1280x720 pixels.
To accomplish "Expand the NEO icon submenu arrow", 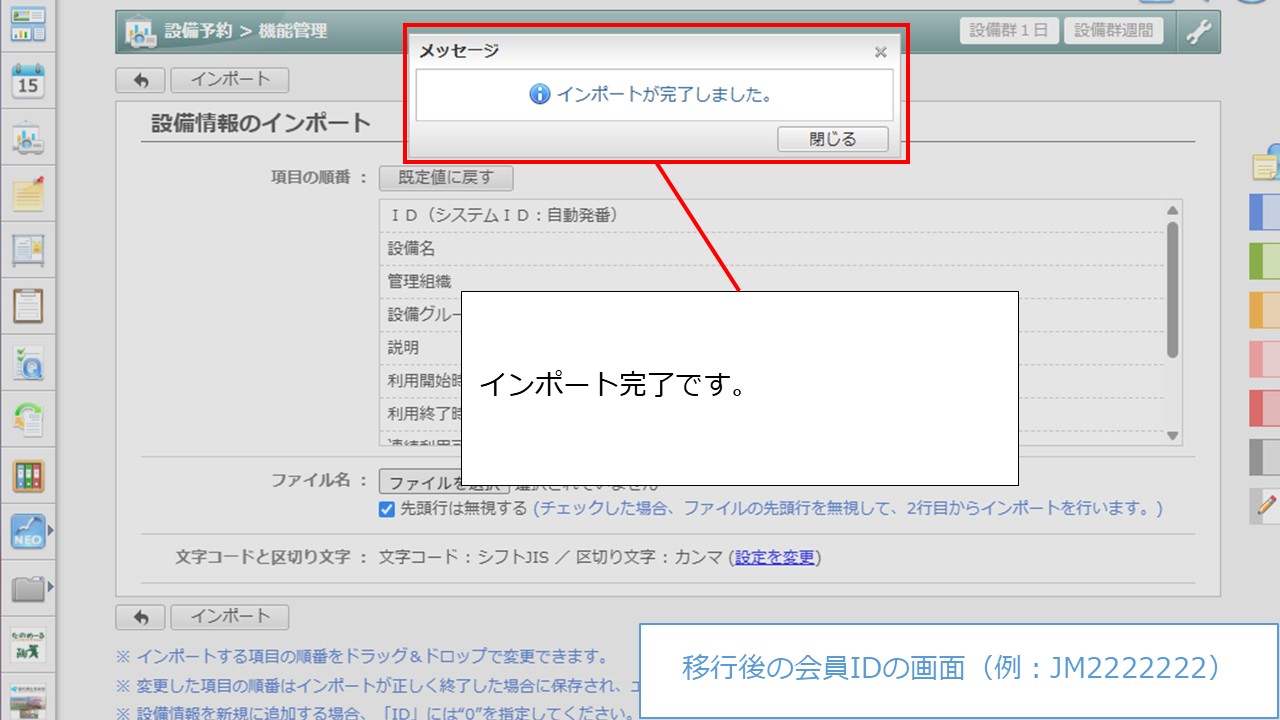I will tap(51, 531).
